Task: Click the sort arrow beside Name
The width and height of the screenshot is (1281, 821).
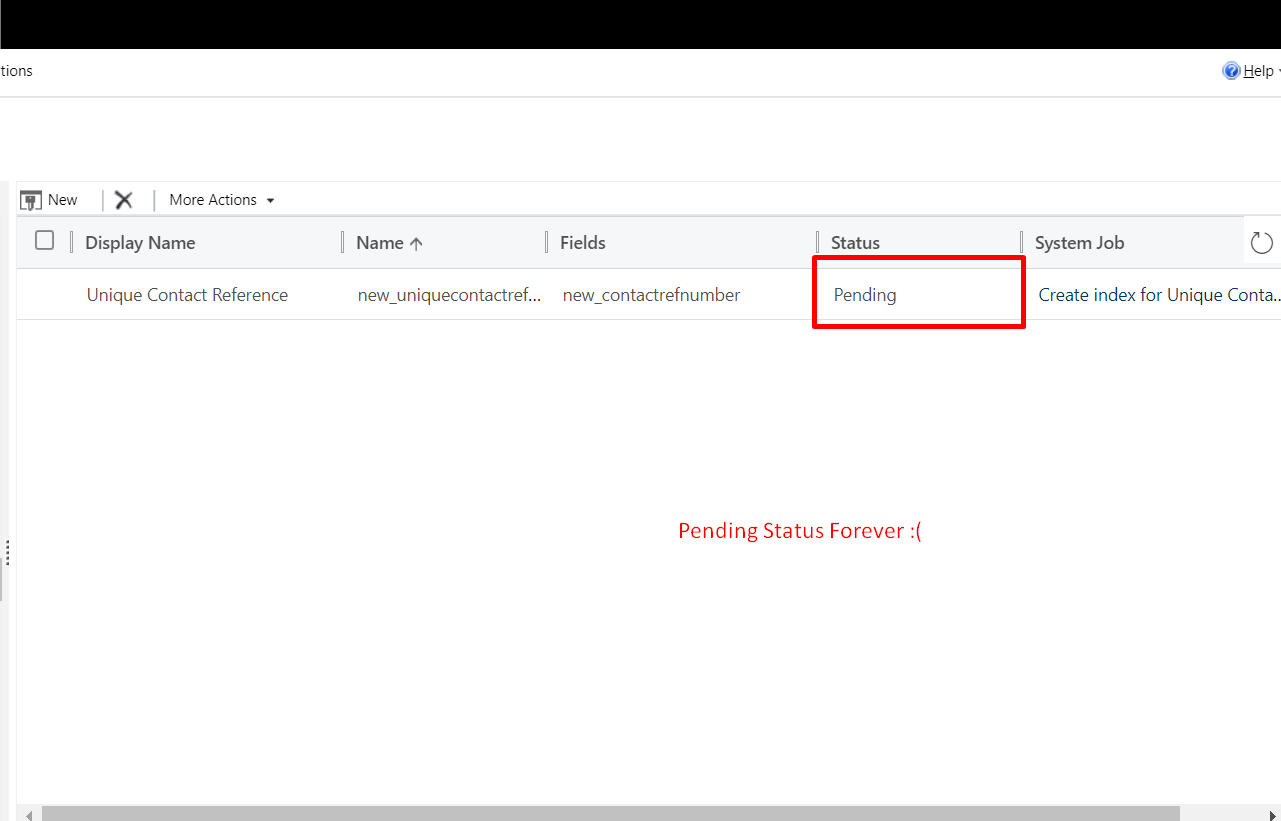Action: pos(416,243)
